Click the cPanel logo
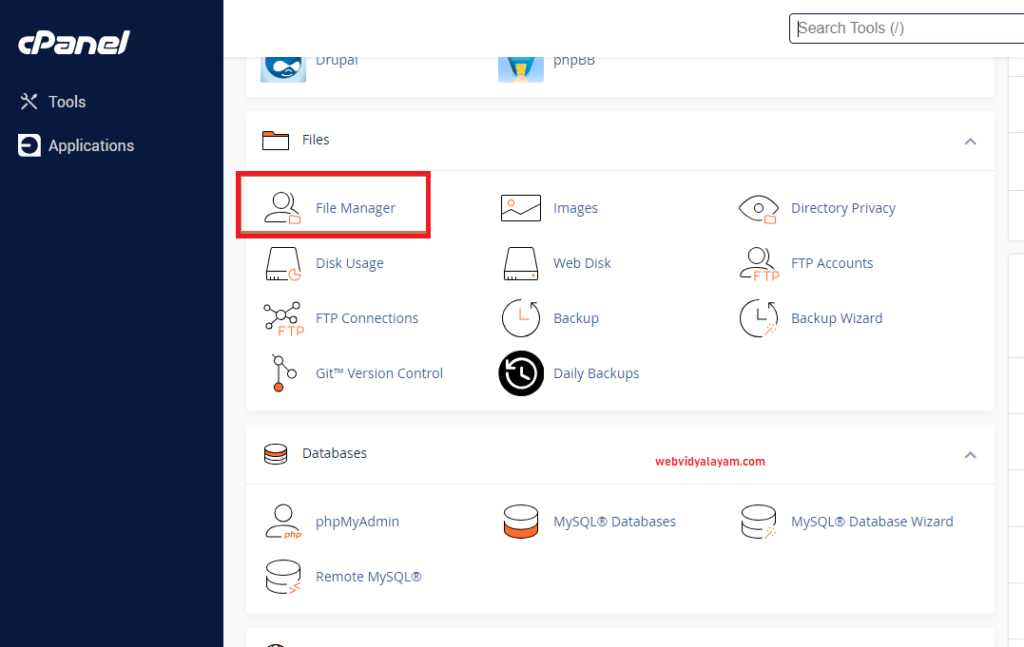The height and width of the screenshot is (647, 1024). pyautogui.click(x=74, y=43)
